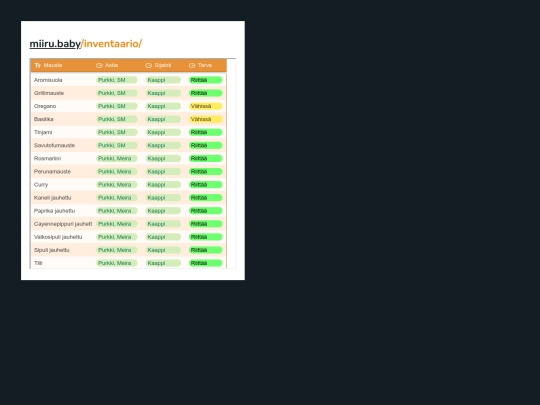Click the yellow Vähissä tag for Basilika
The height and width of the screenshot is (405, 540).
click(206, 120)
